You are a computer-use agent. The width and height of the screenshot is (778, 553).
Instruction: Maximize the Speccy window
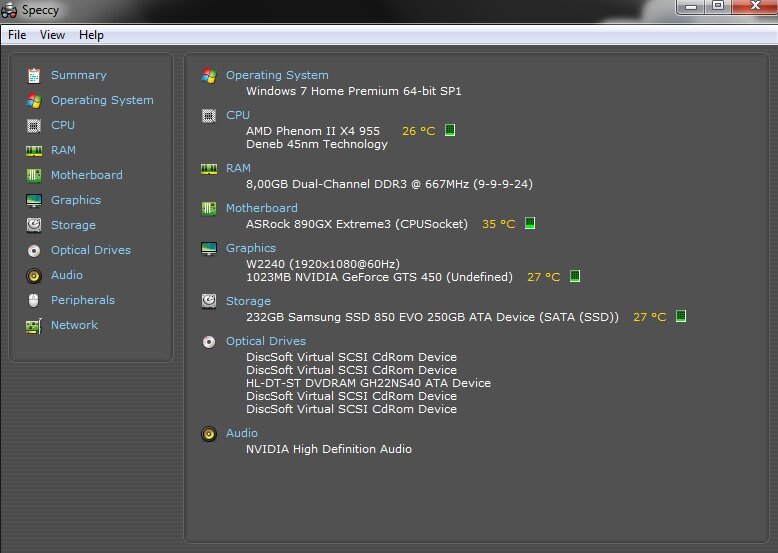pyautogui.click(x=717, y=6)
